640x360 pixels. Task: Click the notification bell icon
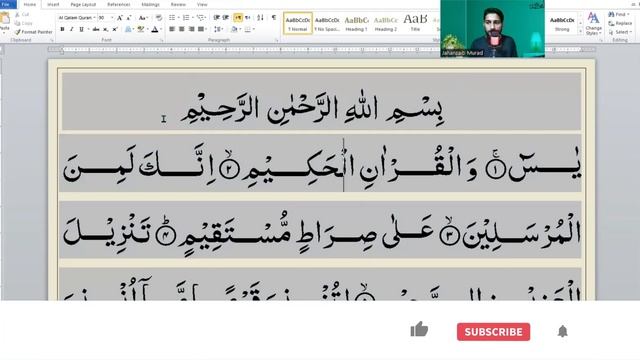click(562, 331)
